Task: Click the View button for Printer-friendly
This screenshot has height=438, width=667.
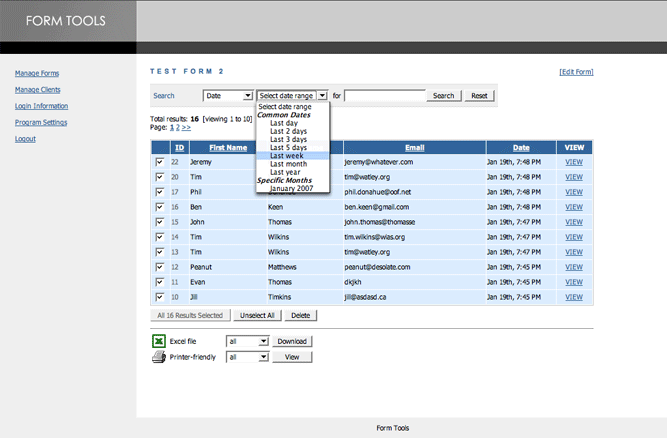Action: [x=292, y=357]
